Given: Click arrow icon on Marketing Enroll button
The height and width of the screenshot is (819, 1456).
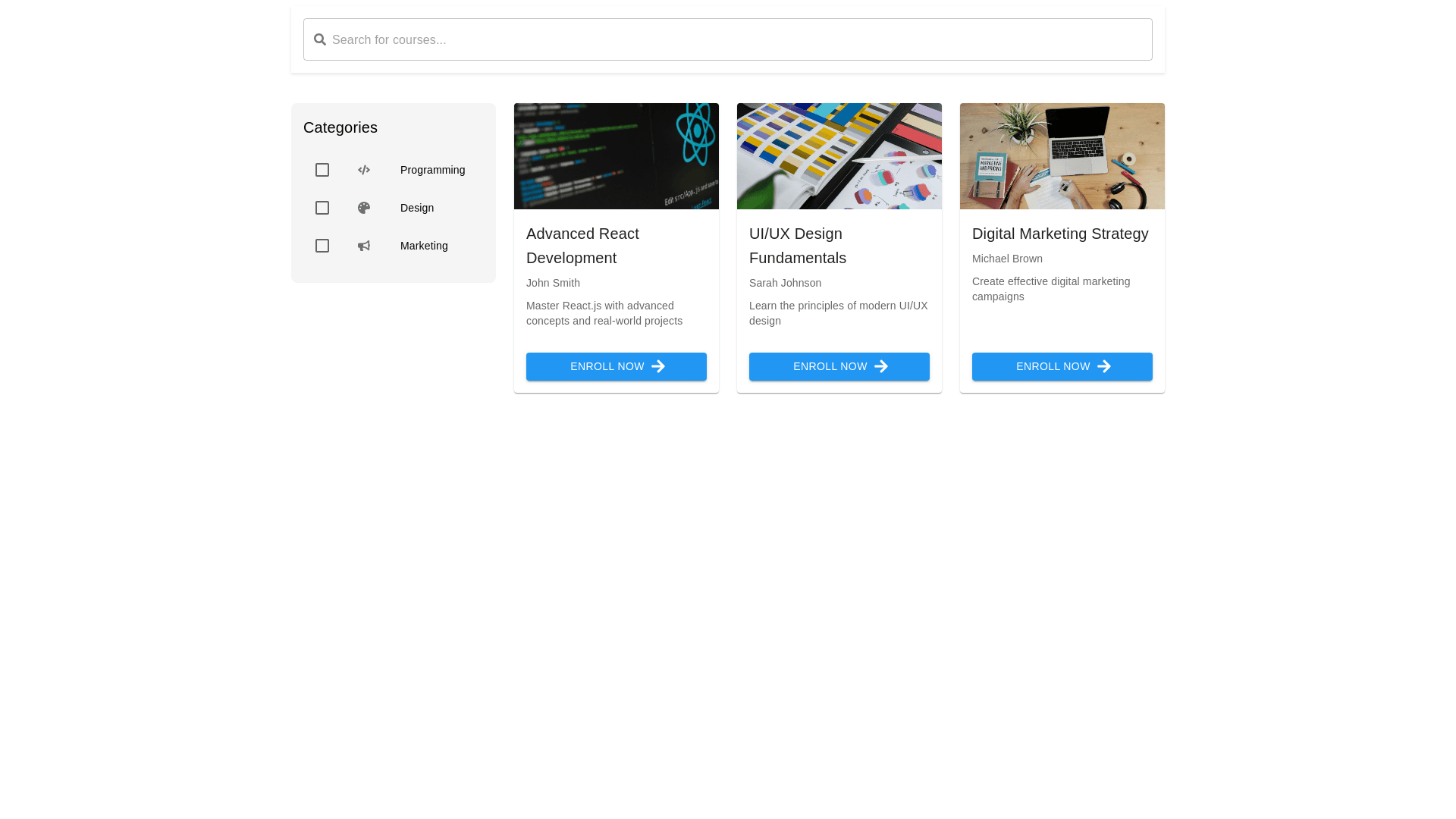Looking at the screenshot, I should tap(1104, 366).
